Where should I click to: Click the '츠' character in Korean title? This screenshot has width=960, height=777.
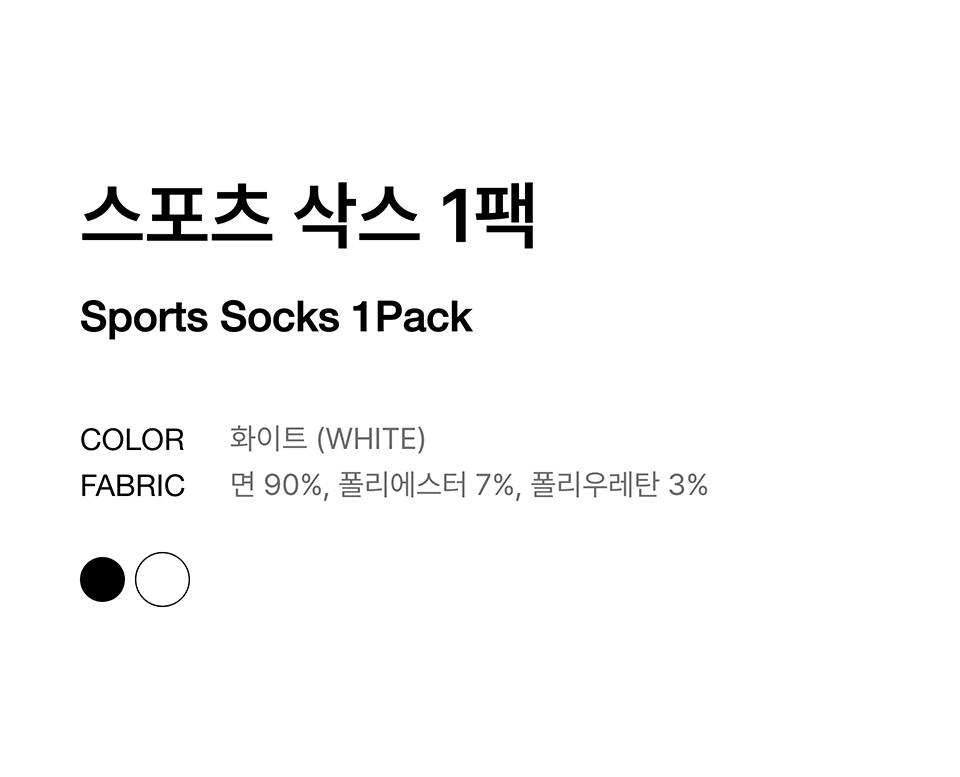(241, 213)
